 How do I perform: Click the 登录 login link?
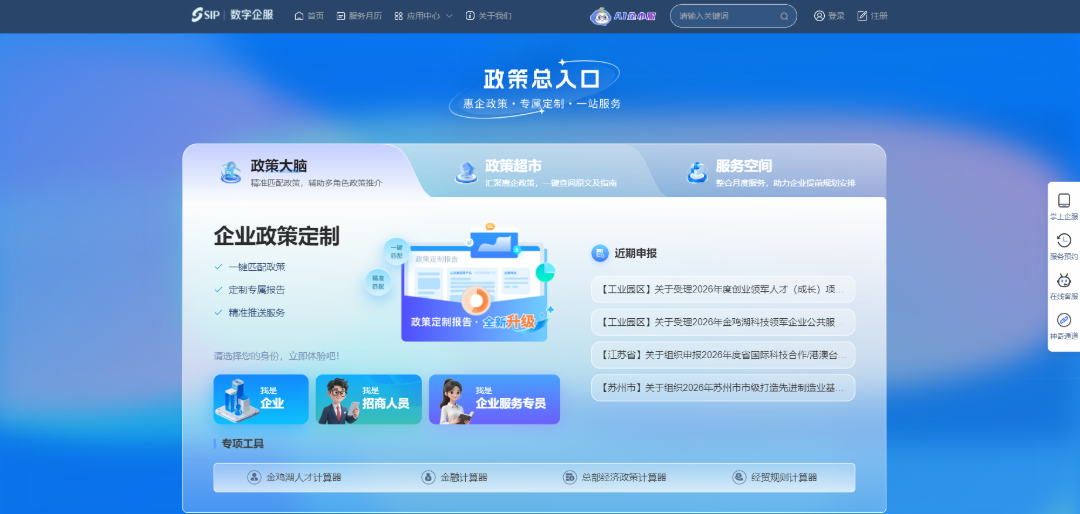click(x=829, y=16)
